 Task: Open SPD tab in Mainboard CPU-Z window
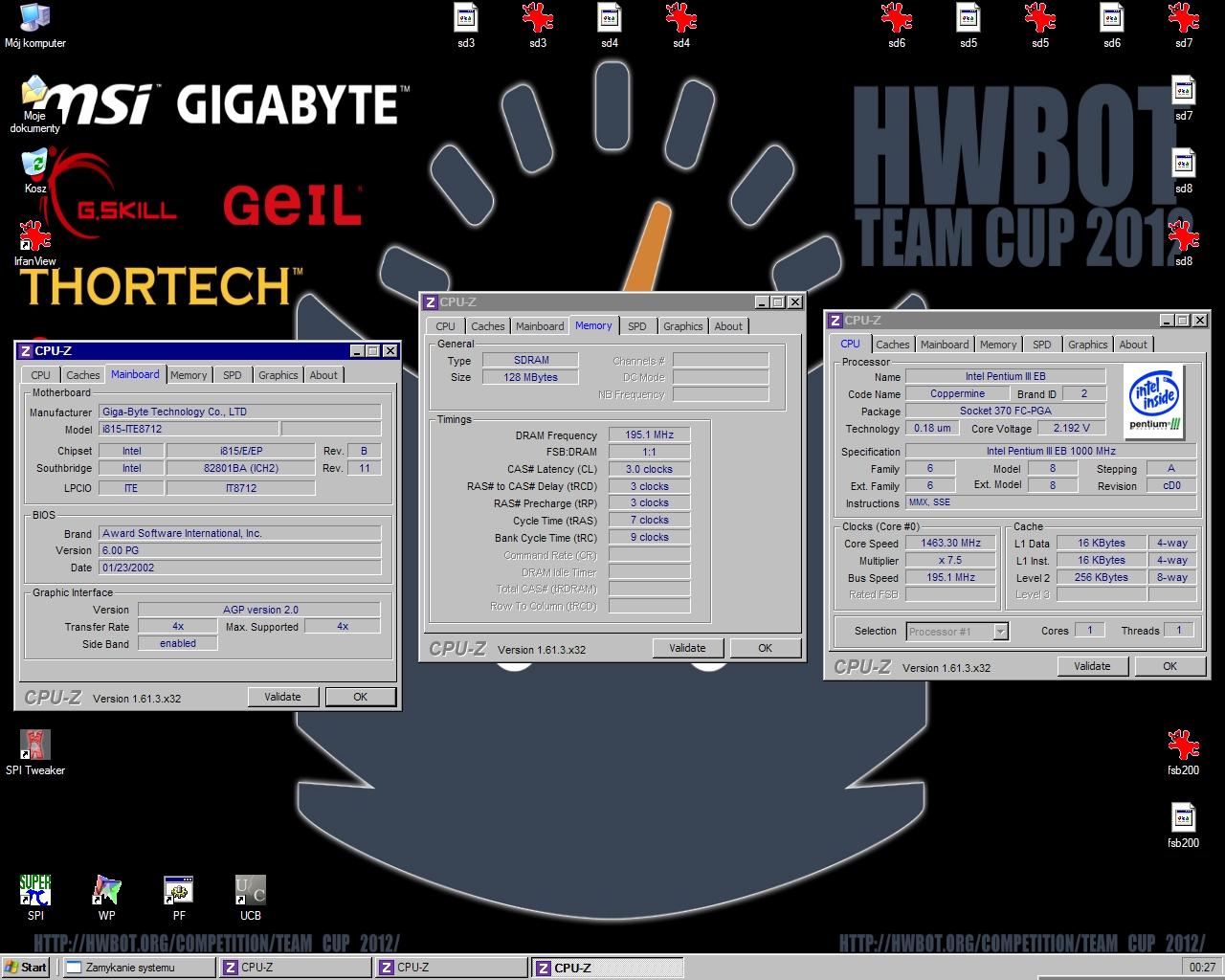click(x=233, y=375)
